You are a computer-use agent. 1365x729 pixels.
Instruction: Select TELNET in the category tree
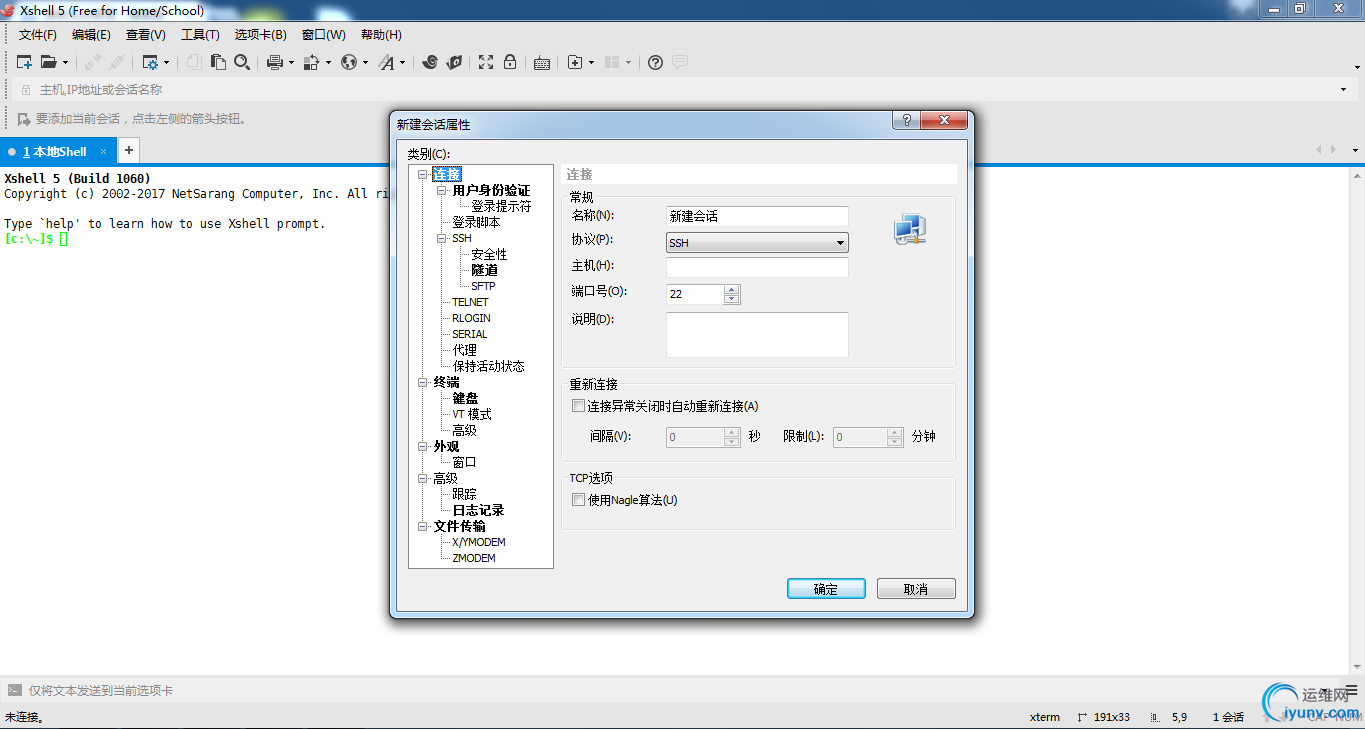pos(470,302)
